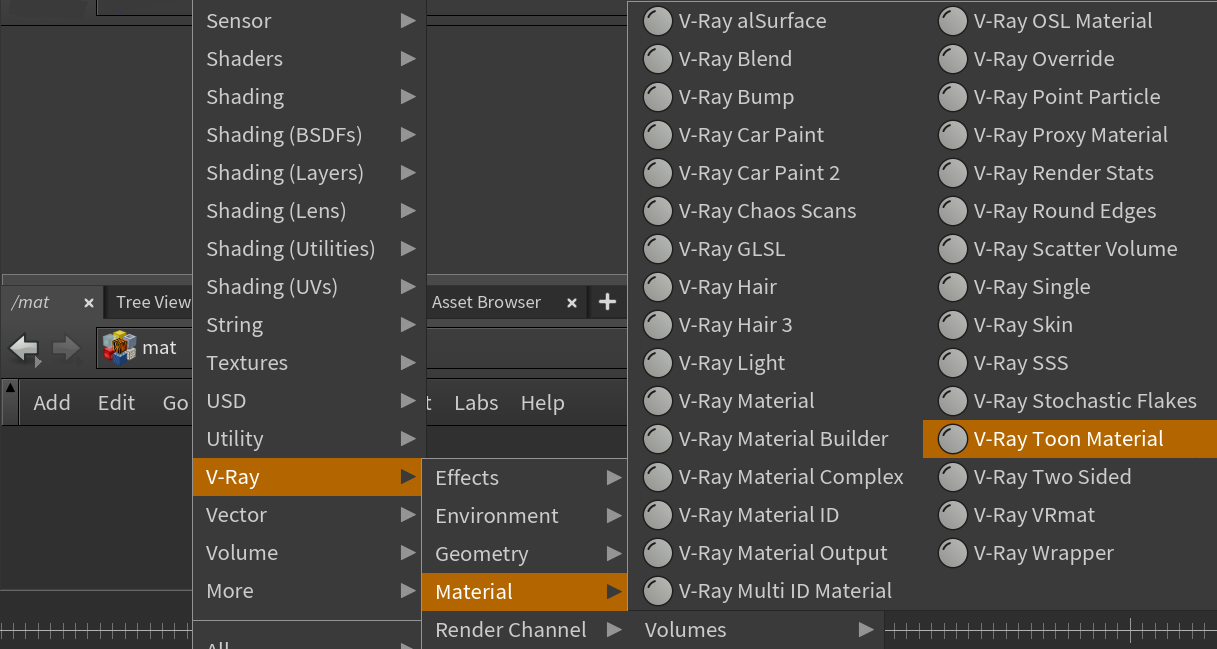Click the V-Ray Override icon
The width and height of the screenshot is (1217, 649).
(953, 59)
